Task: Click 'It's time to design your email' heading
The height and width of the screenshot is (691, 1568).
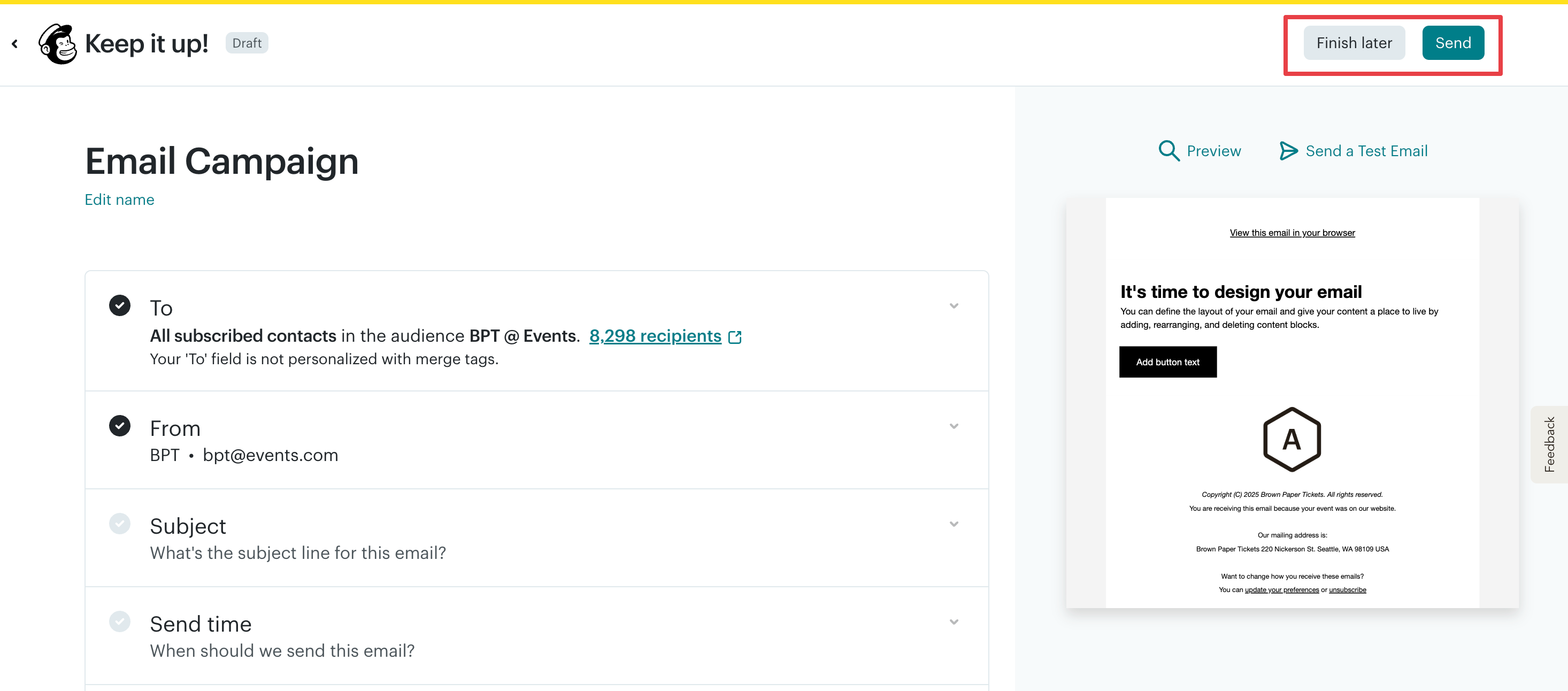Action: [1241, 291]
